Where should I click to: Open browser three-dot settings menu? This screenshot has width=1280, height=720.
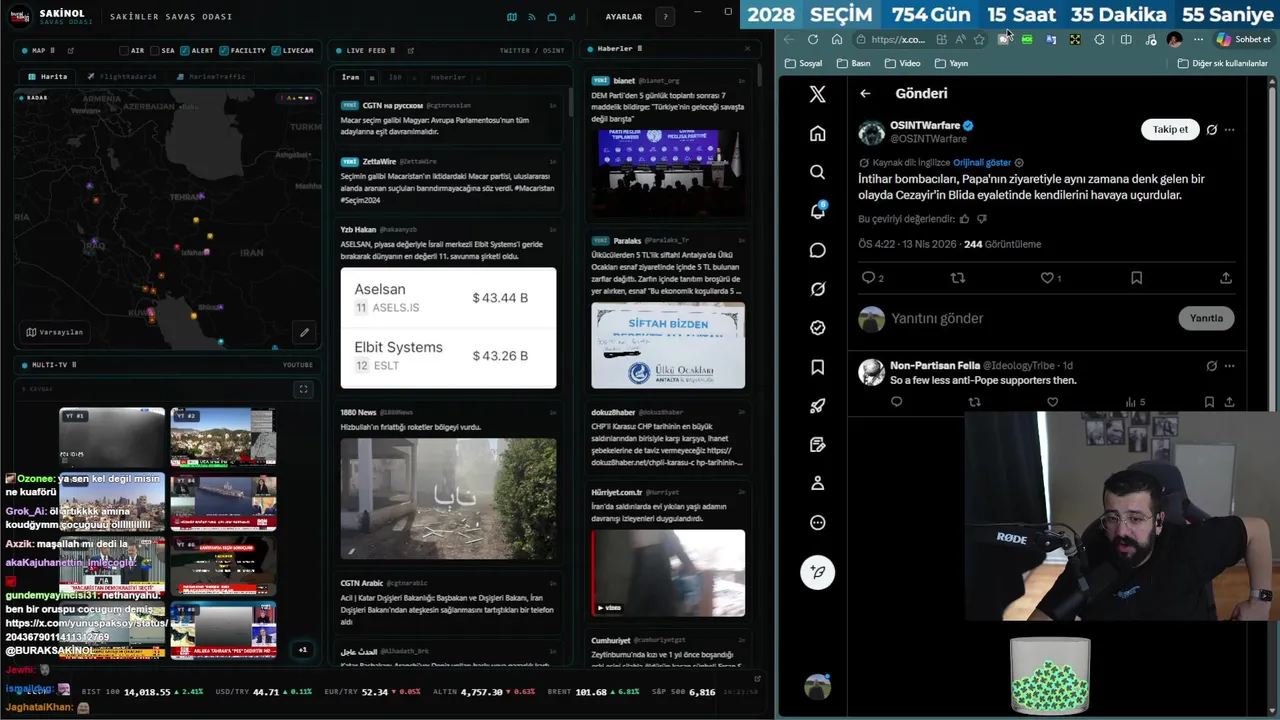pos(1198,39)
